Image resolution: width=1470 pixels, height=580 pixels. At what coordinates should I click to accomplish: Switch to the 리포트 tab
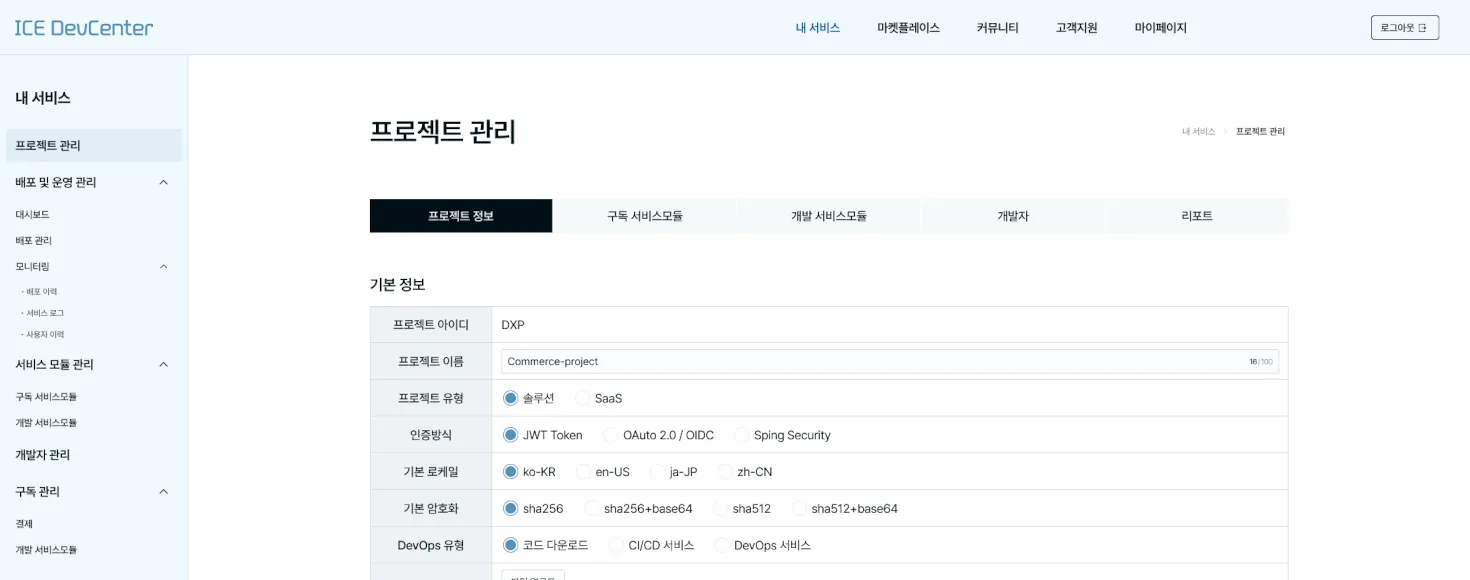point(1196,215)
